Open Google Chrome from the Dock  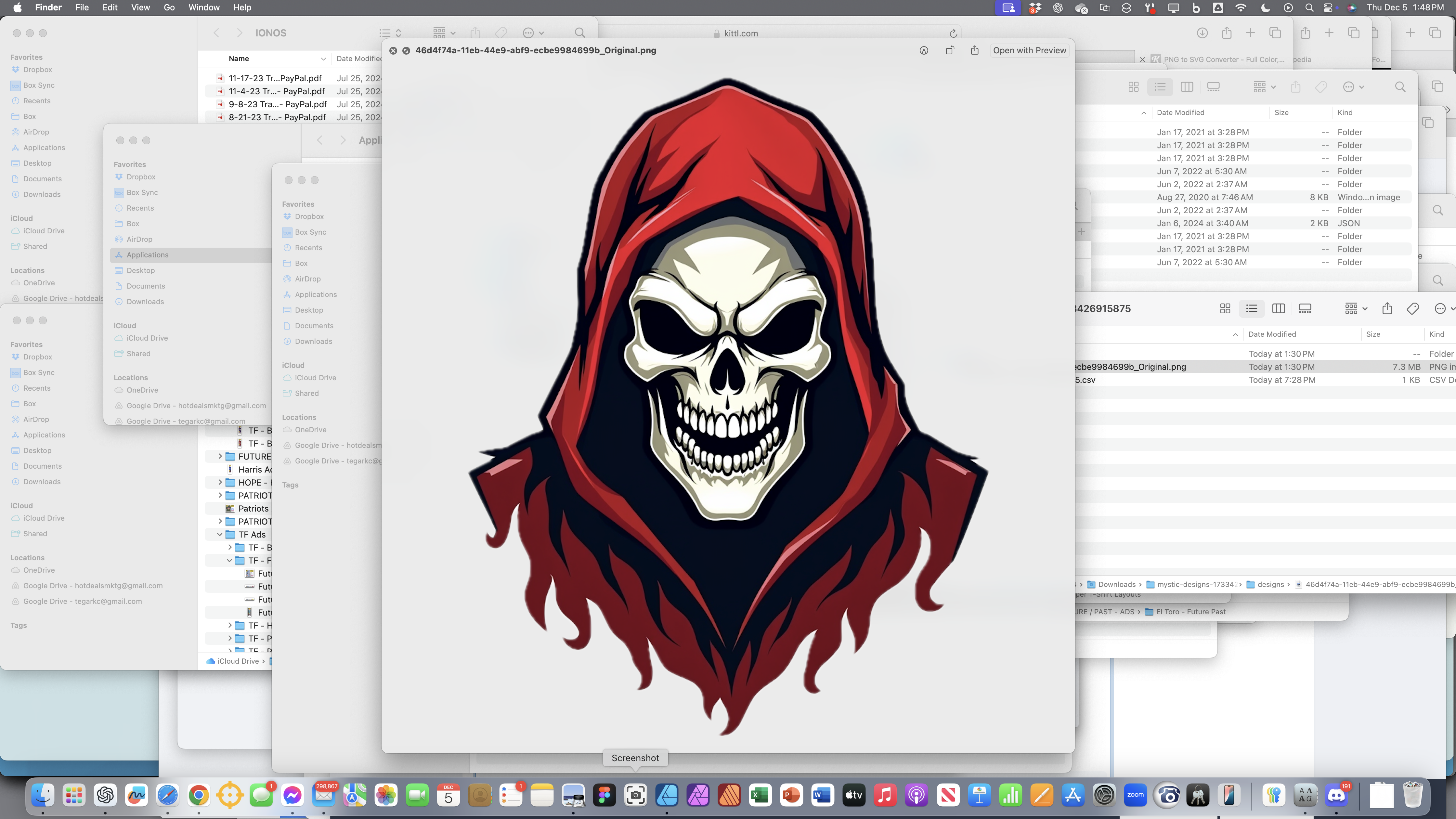point(198,795)
